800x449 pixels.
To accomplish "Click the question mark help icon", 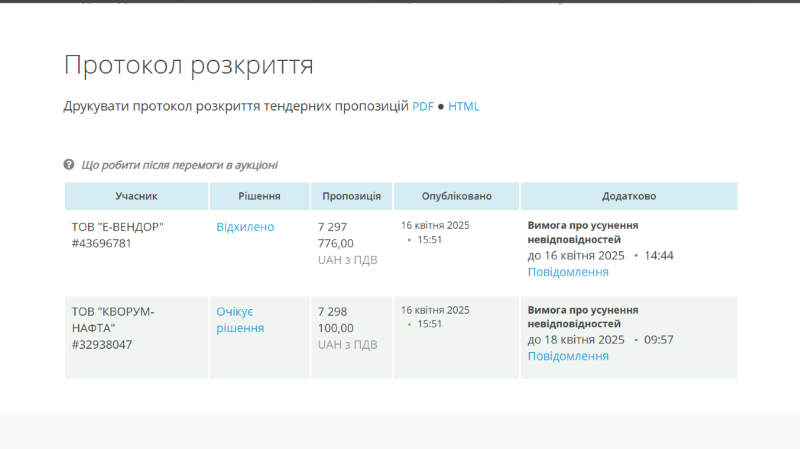I will [69, 164].
